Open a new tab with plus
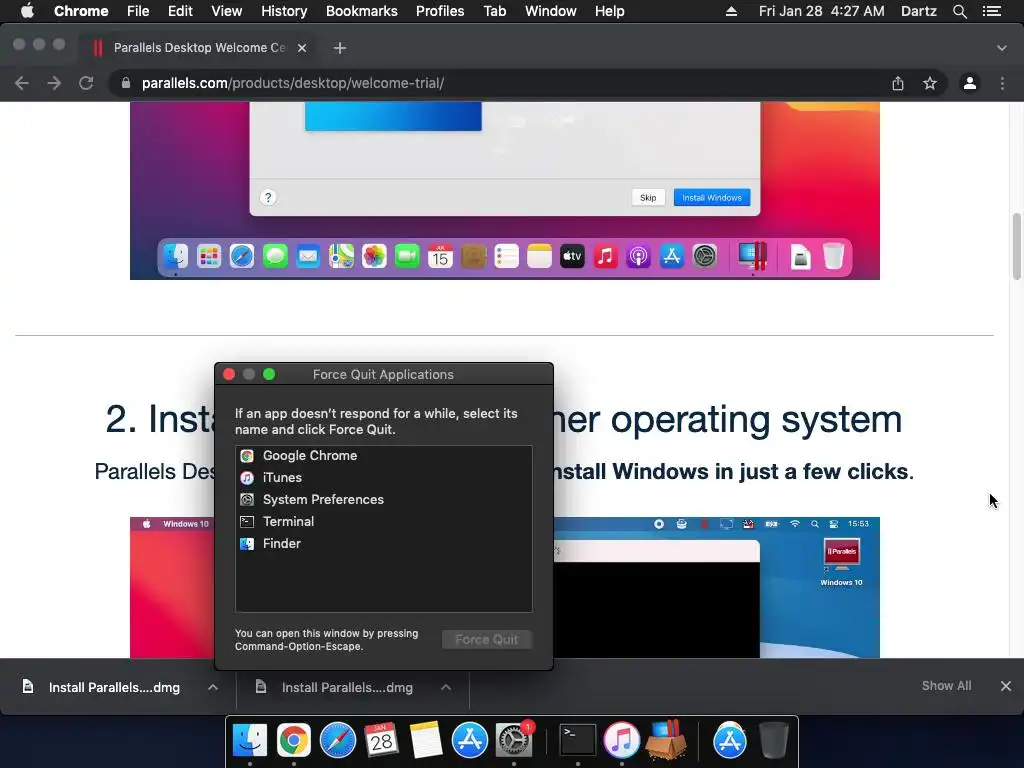This screenshot has width=1024, height=768. [340, 48]
